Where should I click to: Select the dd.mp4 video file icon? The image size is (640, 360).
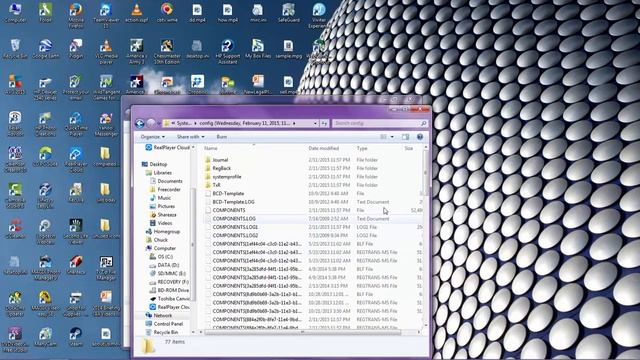197,12
